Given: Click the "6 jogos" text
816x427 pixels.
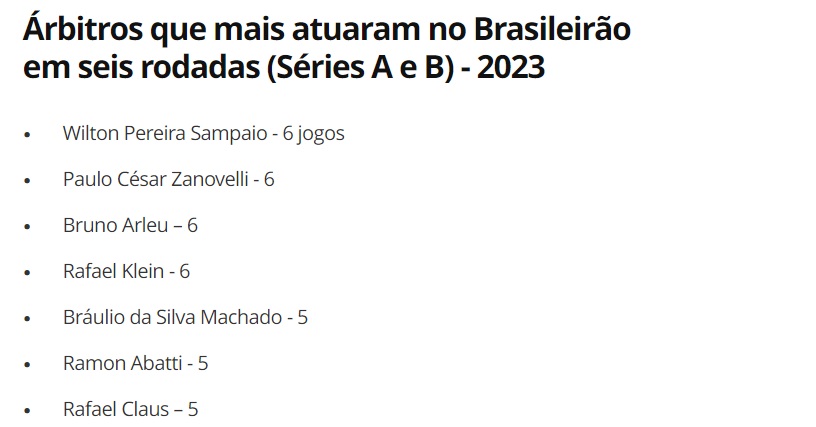Looking at the screenshot, I should pyautogui.click(x=313, y=134).
